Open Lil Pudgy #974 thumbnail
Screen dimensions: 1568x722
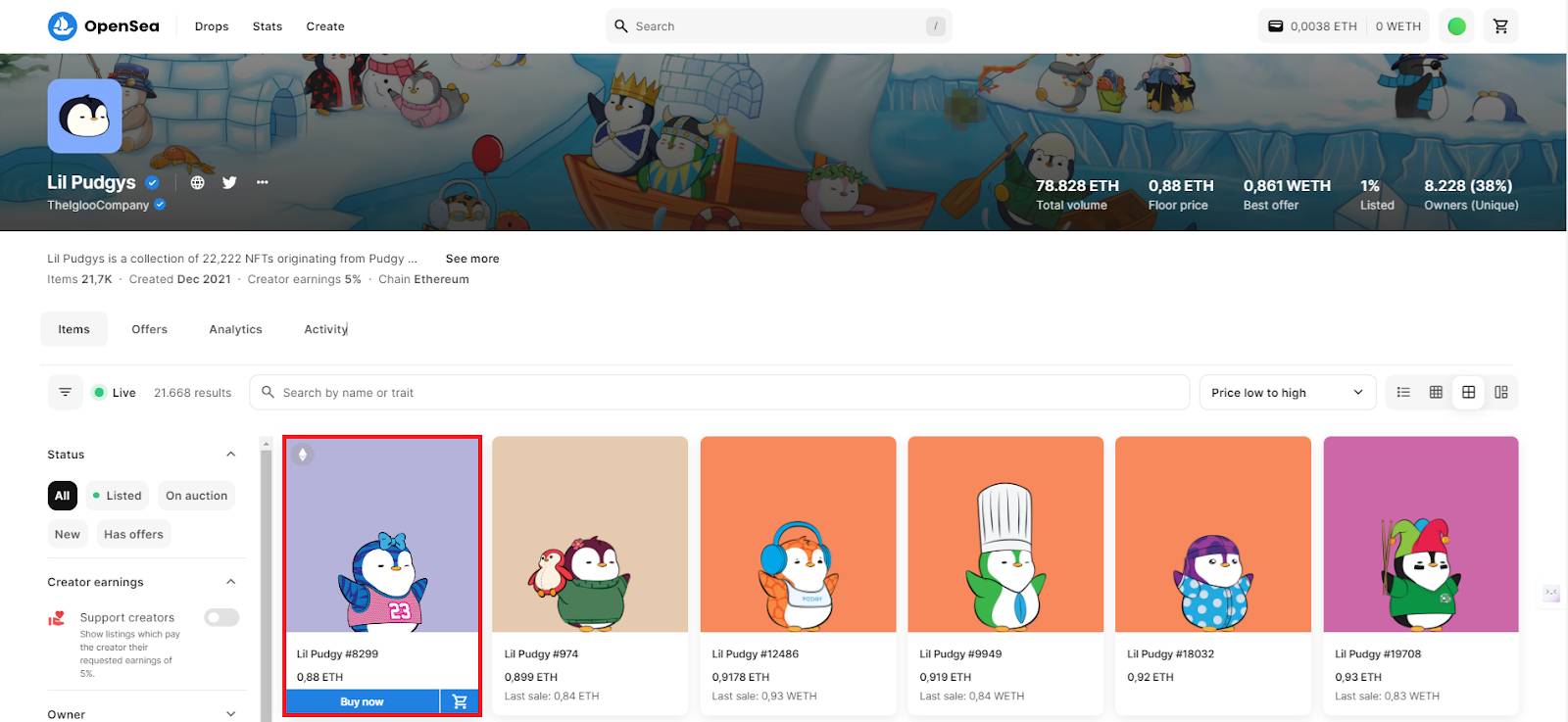point(590,534)
